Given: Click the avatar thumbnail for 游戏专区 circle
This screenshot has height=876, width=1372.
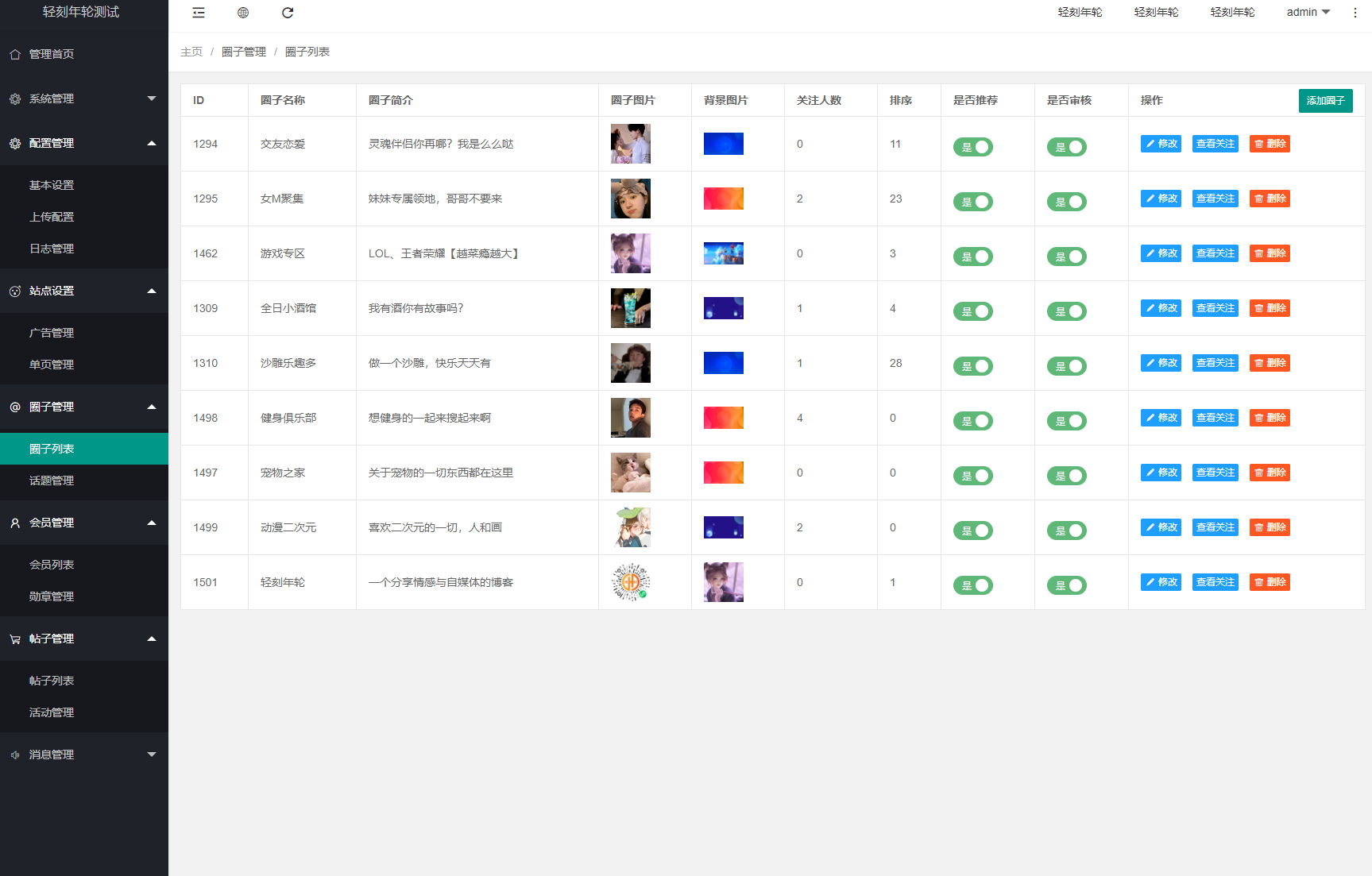Looking at the screenshot, I should point(630,253).
